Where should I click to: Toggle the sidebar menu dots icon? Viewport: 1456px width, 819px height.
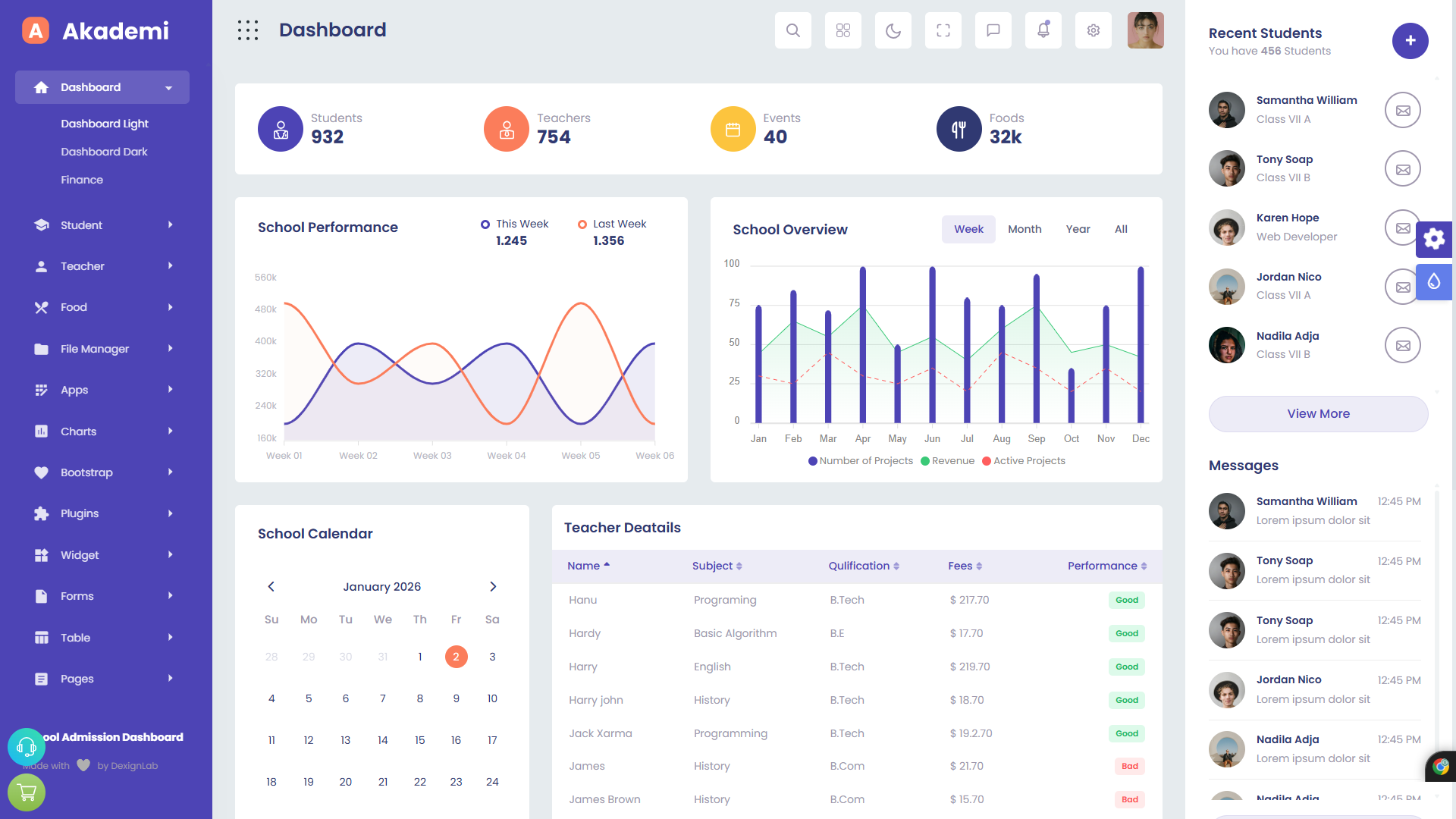[248, 30]
